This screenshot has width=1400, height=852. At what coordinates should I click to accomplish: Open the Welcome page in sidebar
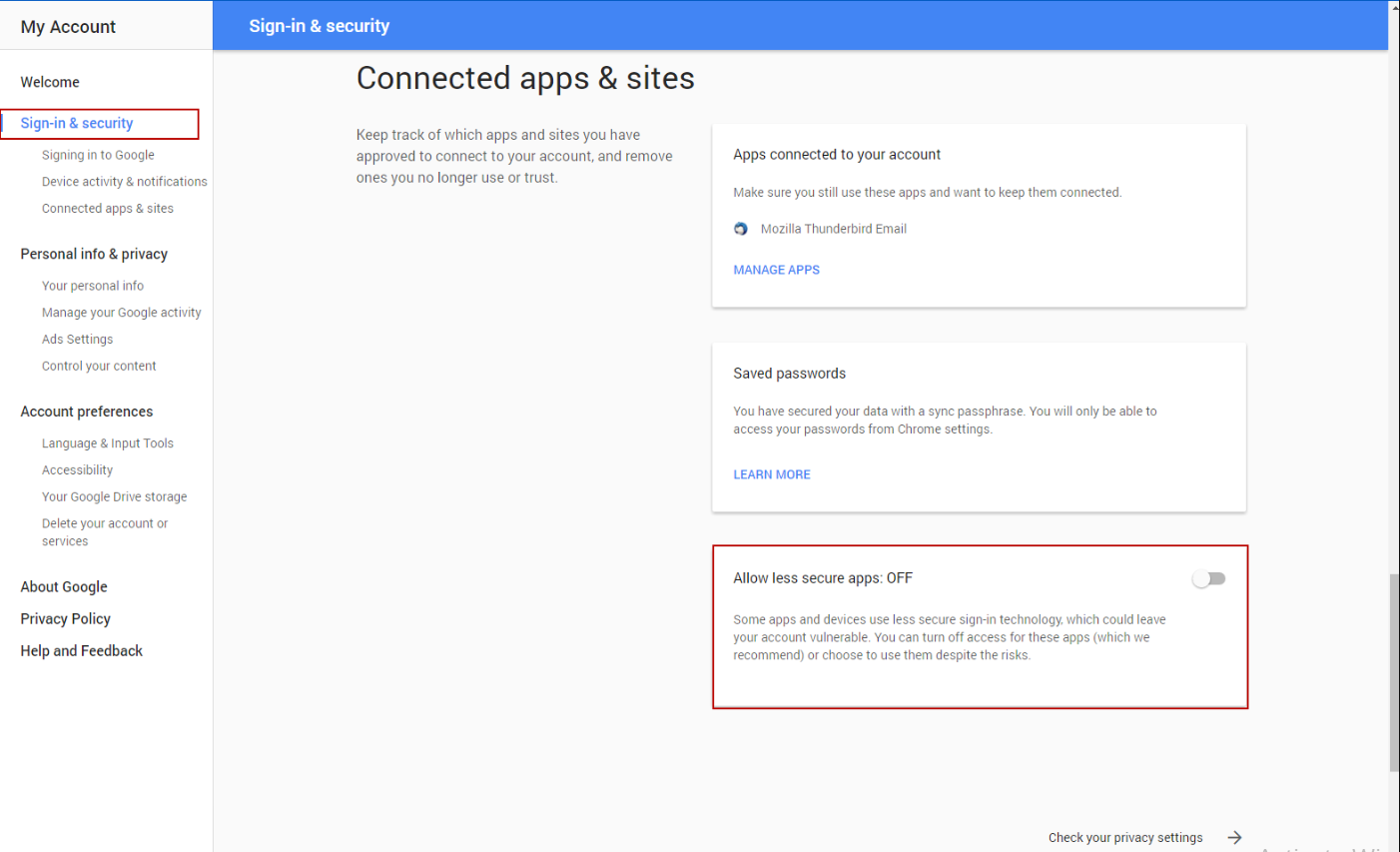(x=50, y=82)
